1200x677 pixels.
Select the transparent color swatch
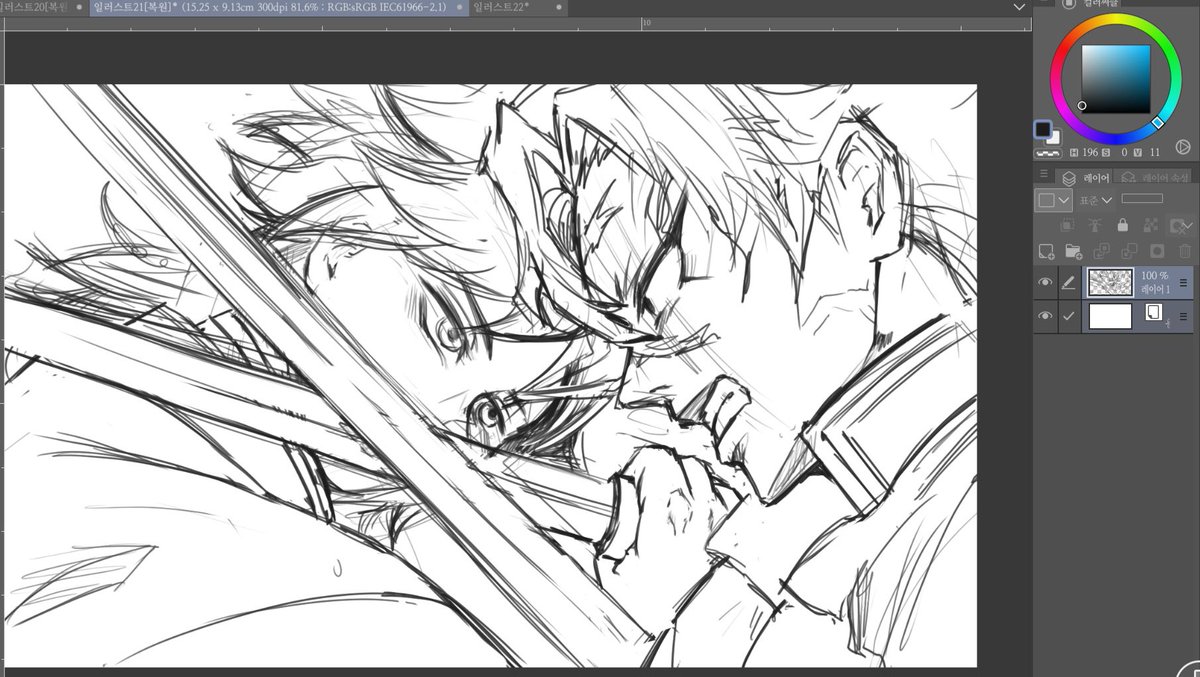[x=1048, y=154]
